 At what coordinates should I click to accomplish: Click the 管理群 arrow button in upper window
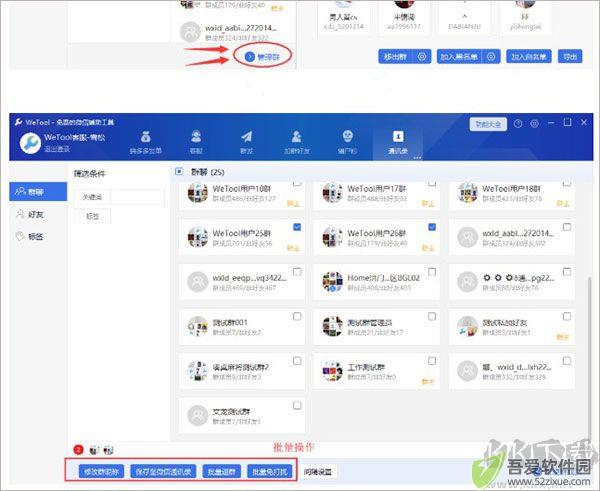tap(262, 57)
